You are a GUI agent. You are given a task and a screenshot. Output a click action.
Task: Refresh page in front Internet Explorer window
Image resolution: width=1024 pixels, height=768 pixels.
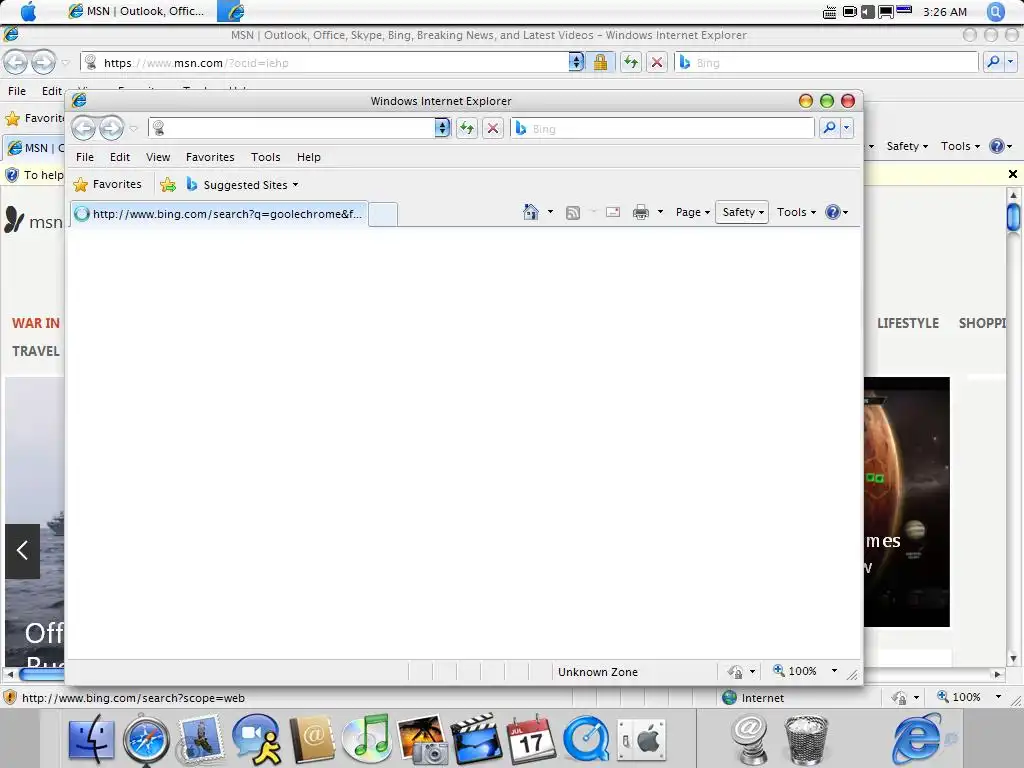466,128
